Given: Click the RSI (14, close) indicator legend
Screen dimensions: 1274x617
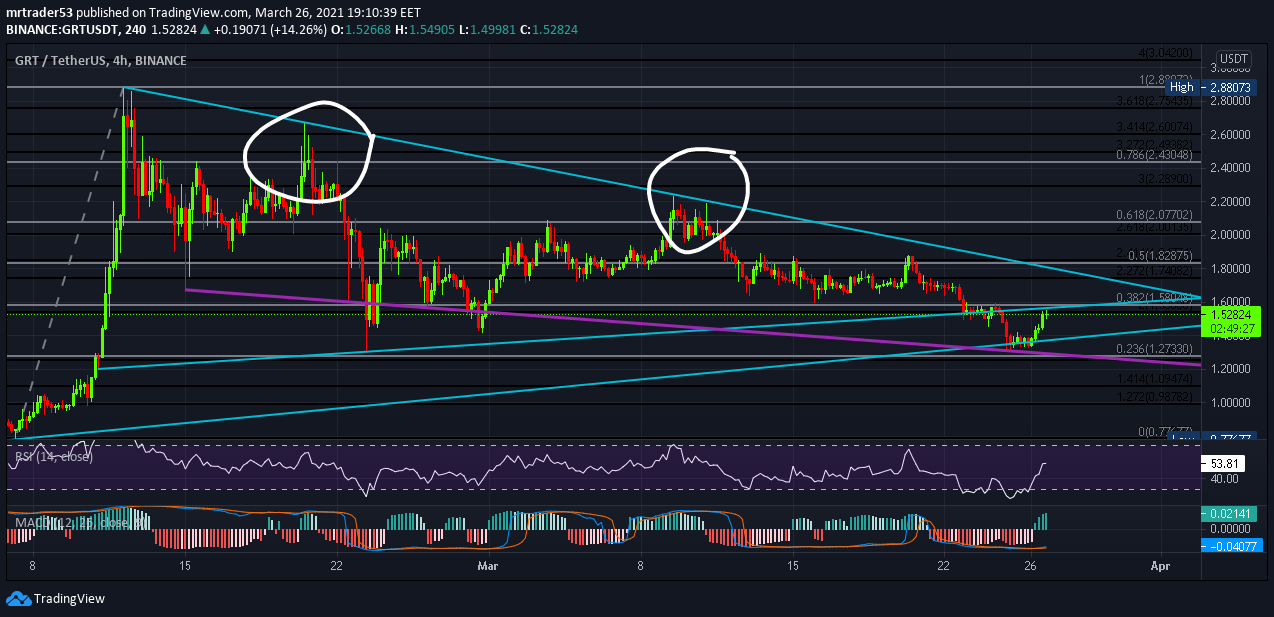Looking at the screenshot, I should [x=53, y=457].
